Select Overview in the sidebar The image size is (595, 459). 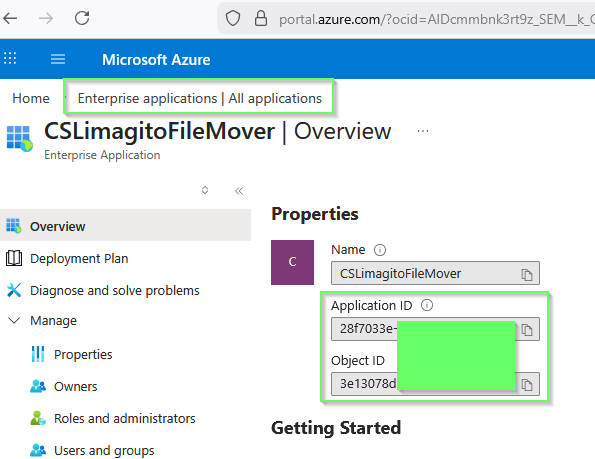click(x=125, y=226)
